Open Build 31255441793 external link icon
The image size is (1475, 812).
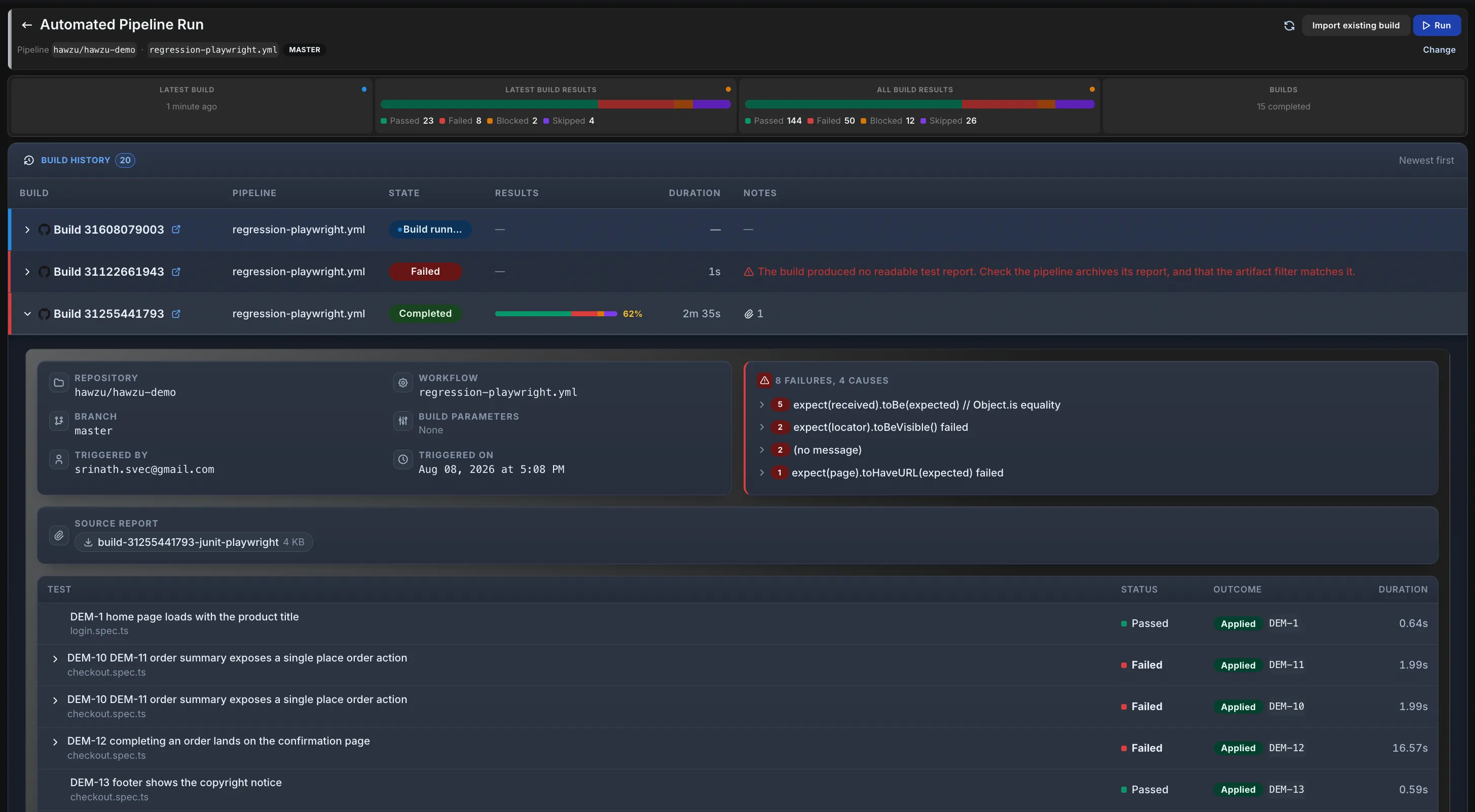(x=176, y=314)
